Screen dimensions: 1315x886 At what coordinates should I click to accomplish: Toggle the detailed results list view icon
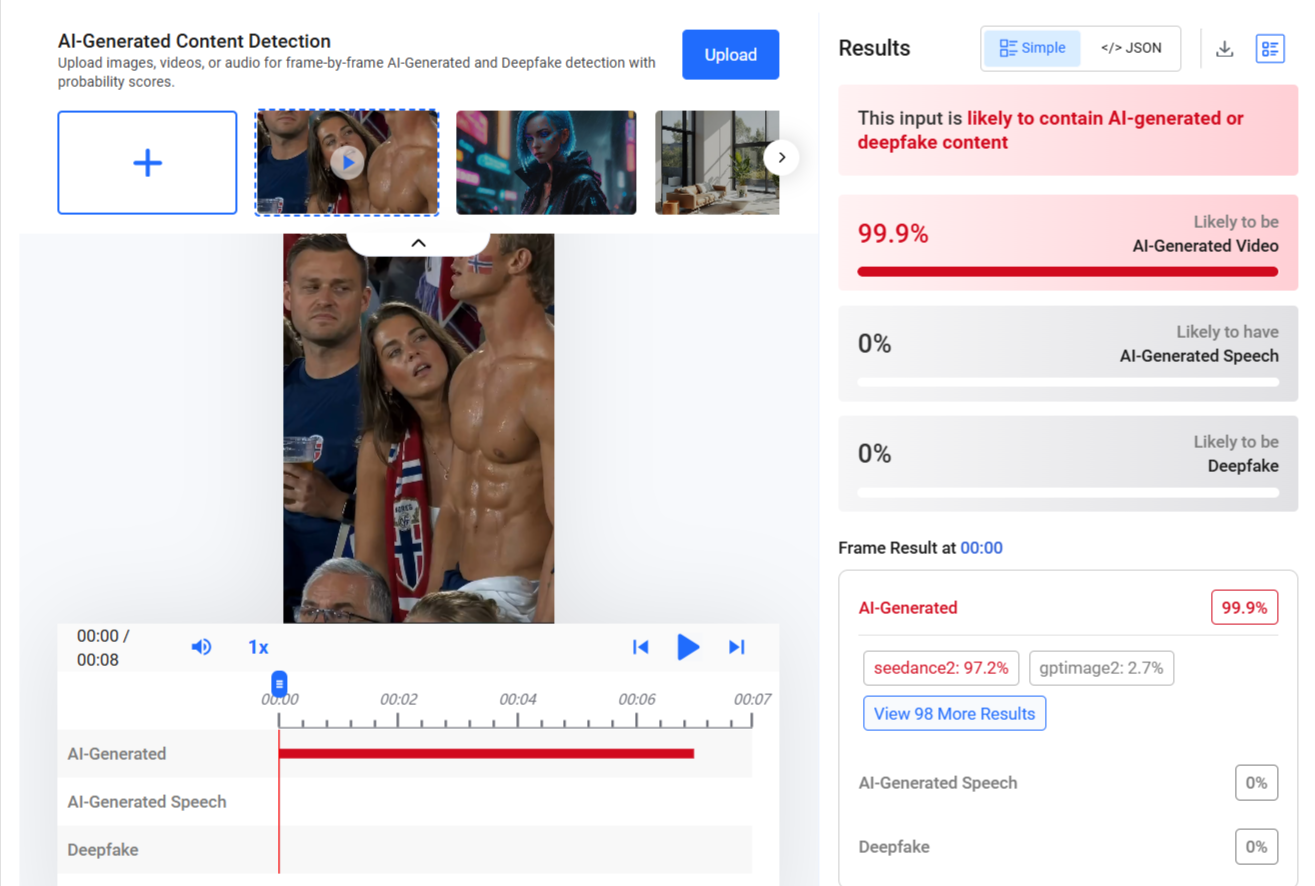[1270, 48]
